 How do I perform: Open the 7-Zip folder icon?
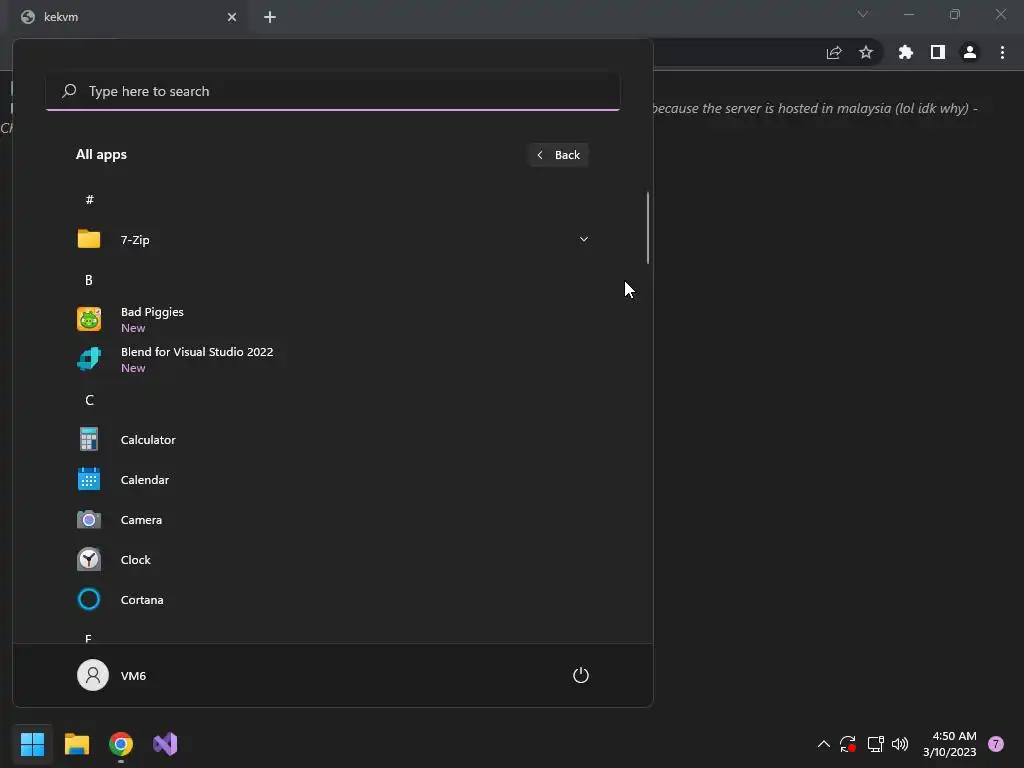click(89, 239)
